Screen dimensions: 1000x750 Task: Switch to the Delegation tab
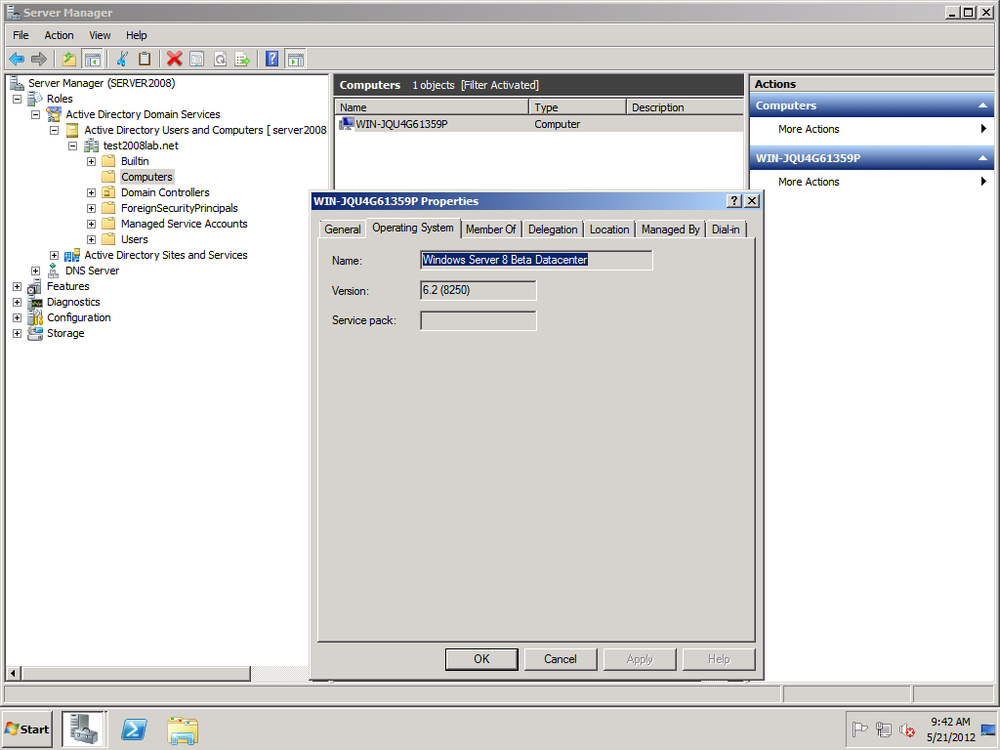click(x=552, y=229)
